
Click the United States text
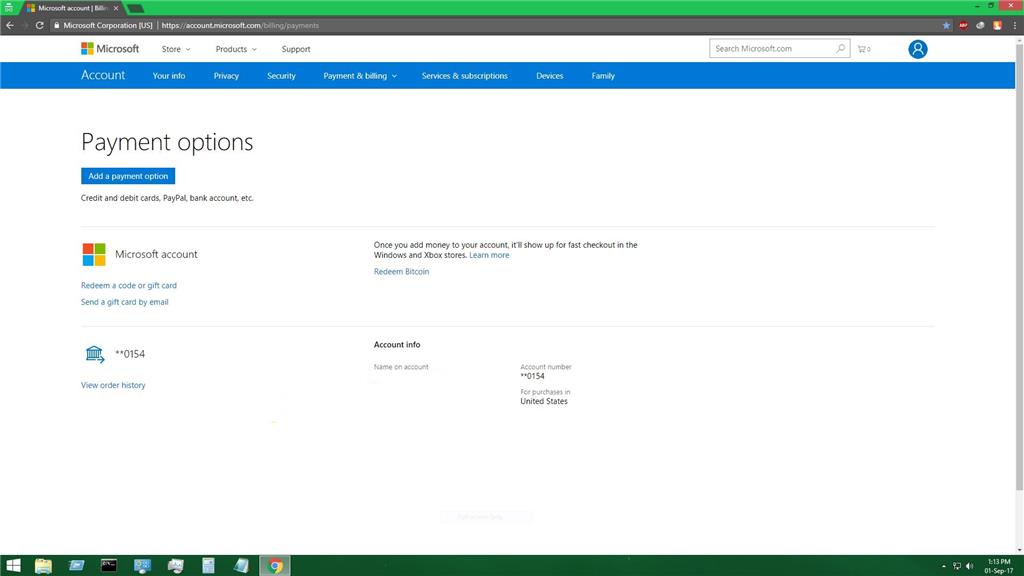544,402
